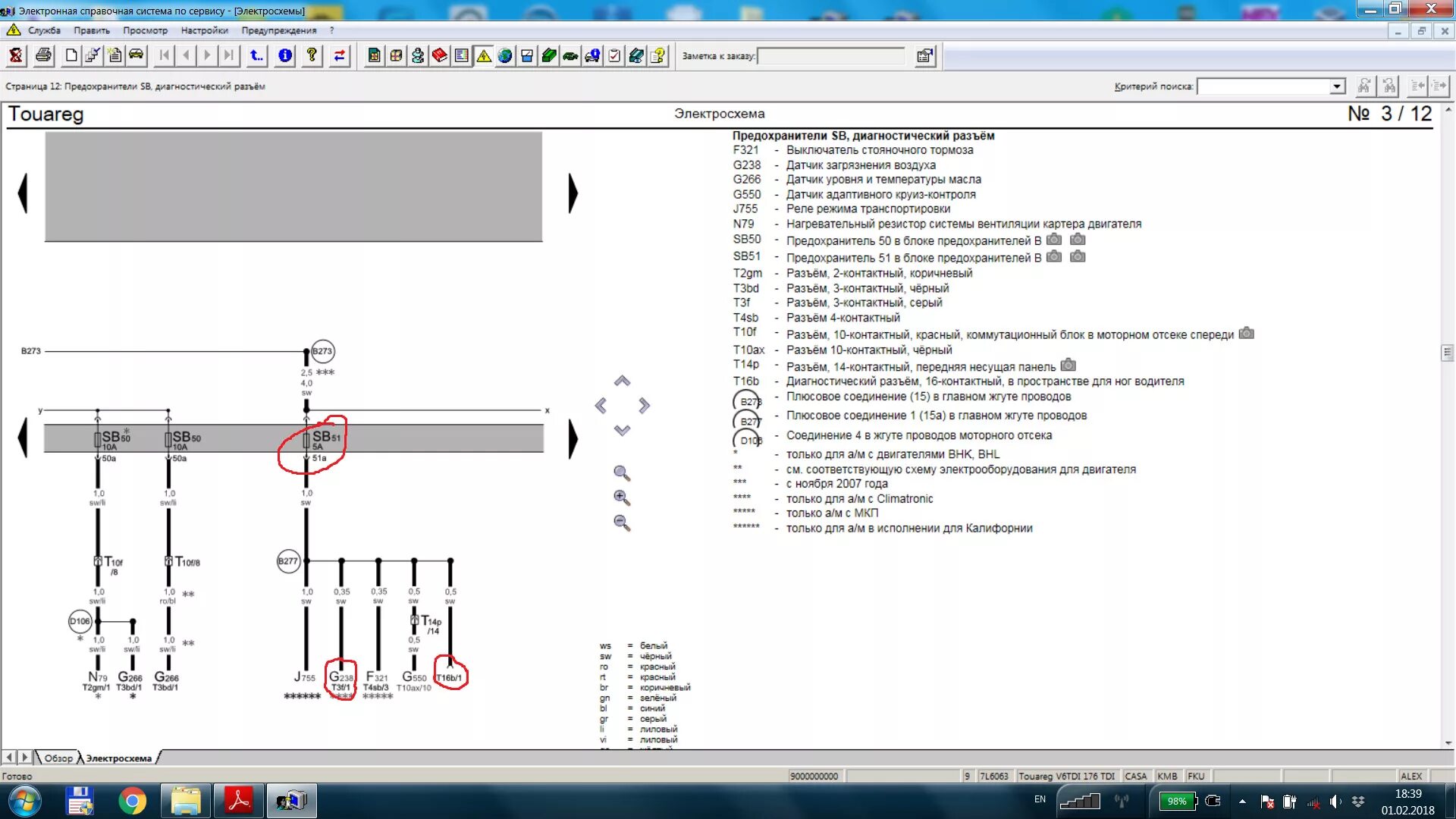1456x819 pixels.
Task: Click the lower-right black arrow of diagram
Action: pos(573,439)
